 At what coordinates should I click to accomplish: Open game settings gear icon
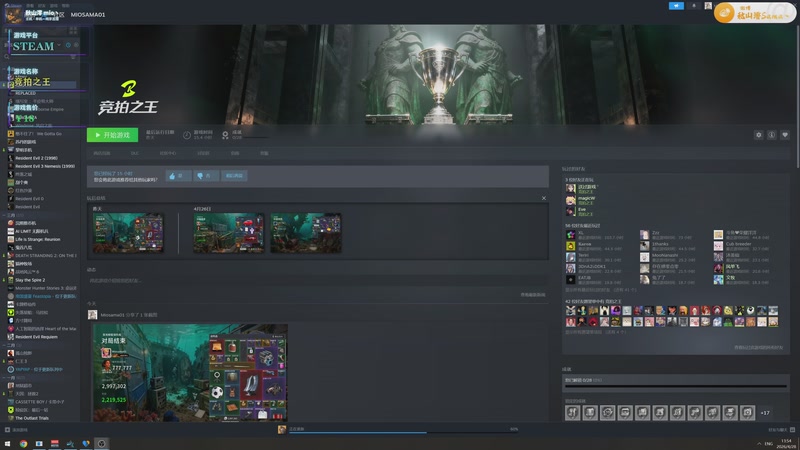click(x=759, y=135)
